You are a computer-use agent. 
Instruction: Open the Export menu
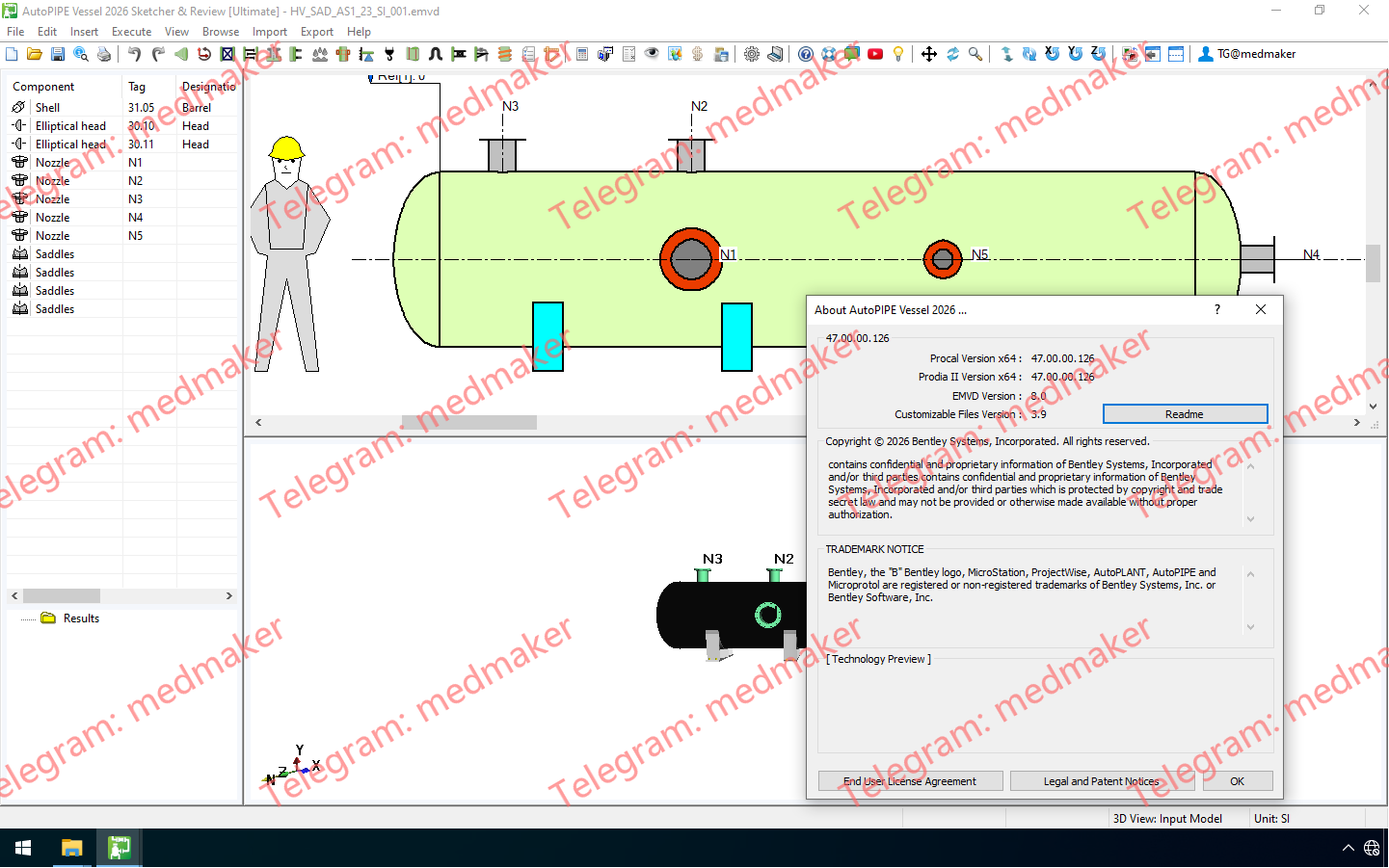click(316, 32)
